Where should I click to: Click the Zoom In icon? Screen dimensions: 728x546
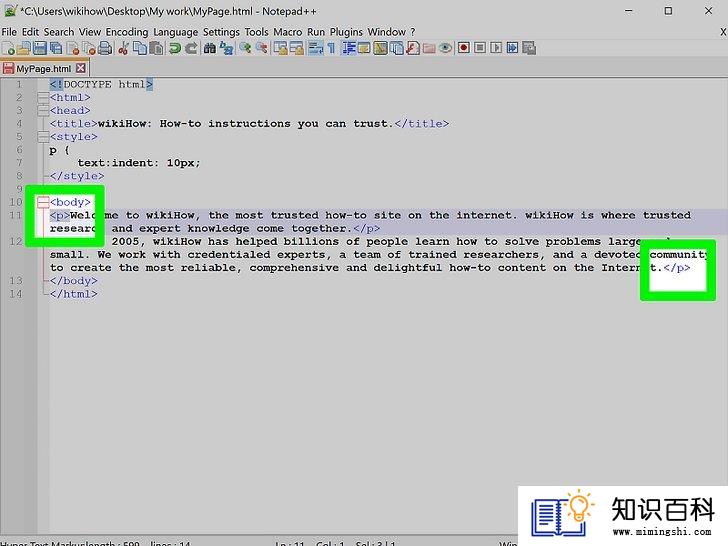point(245,48)
